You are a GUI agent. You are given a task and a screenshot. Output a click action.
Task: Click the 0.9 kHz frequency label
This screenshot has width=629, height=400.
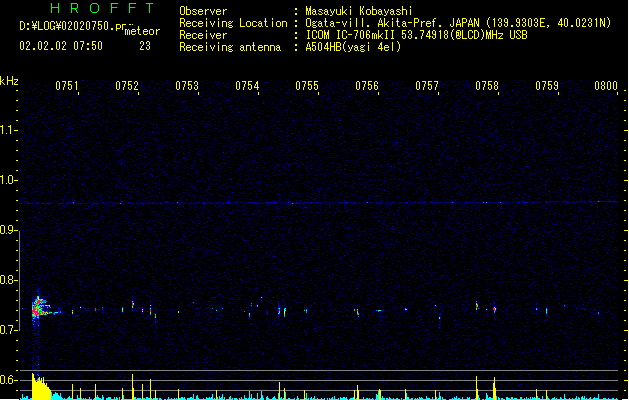(8, 230)
